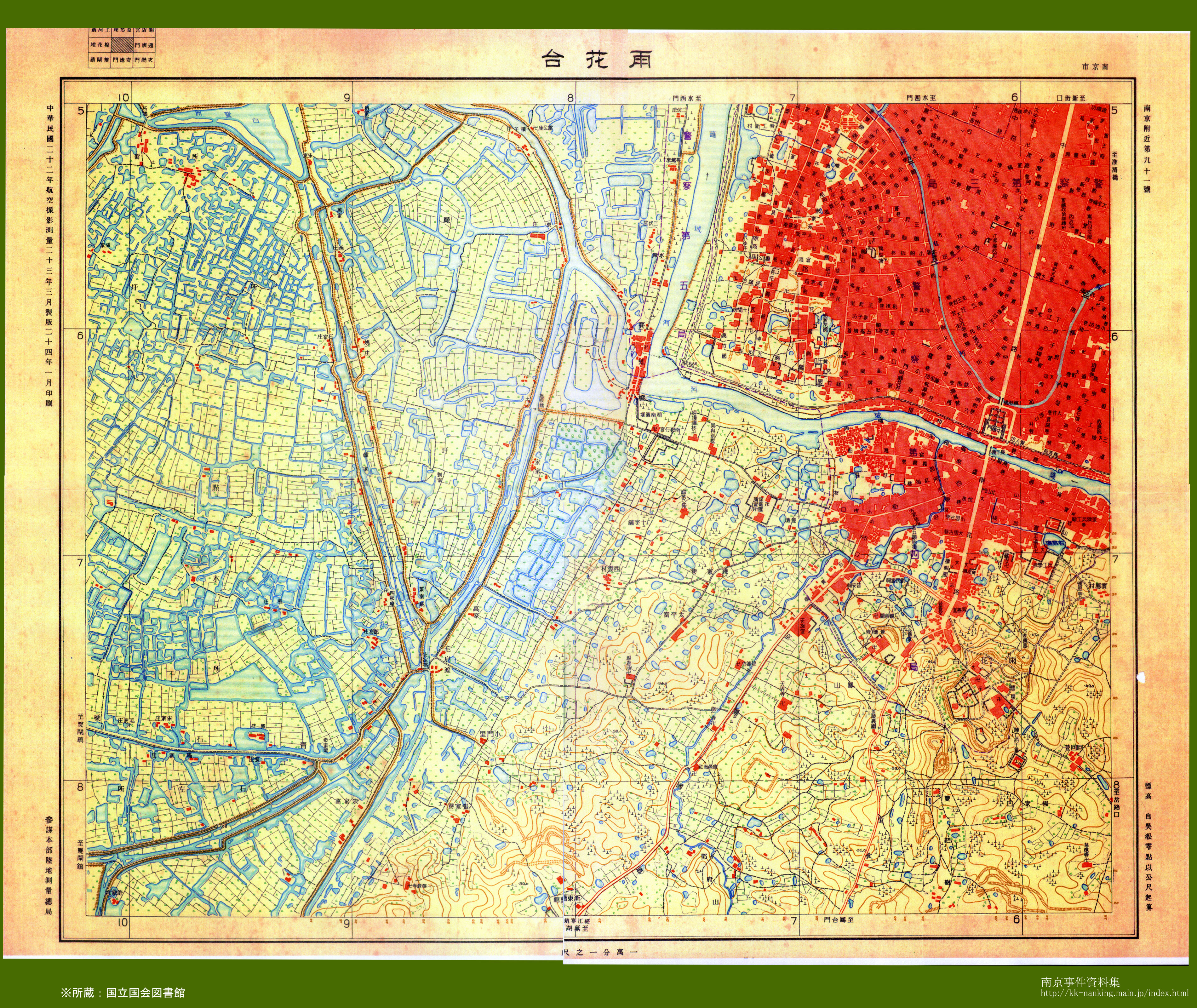Screen dimensions: 1197x1008
Task: Click grid number 6 on top border
Action: point(1015,98)
